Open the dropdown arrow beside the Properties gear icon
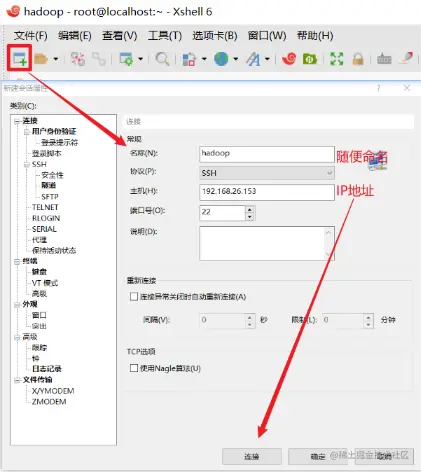The image size is (421, 472). (140, 59)
